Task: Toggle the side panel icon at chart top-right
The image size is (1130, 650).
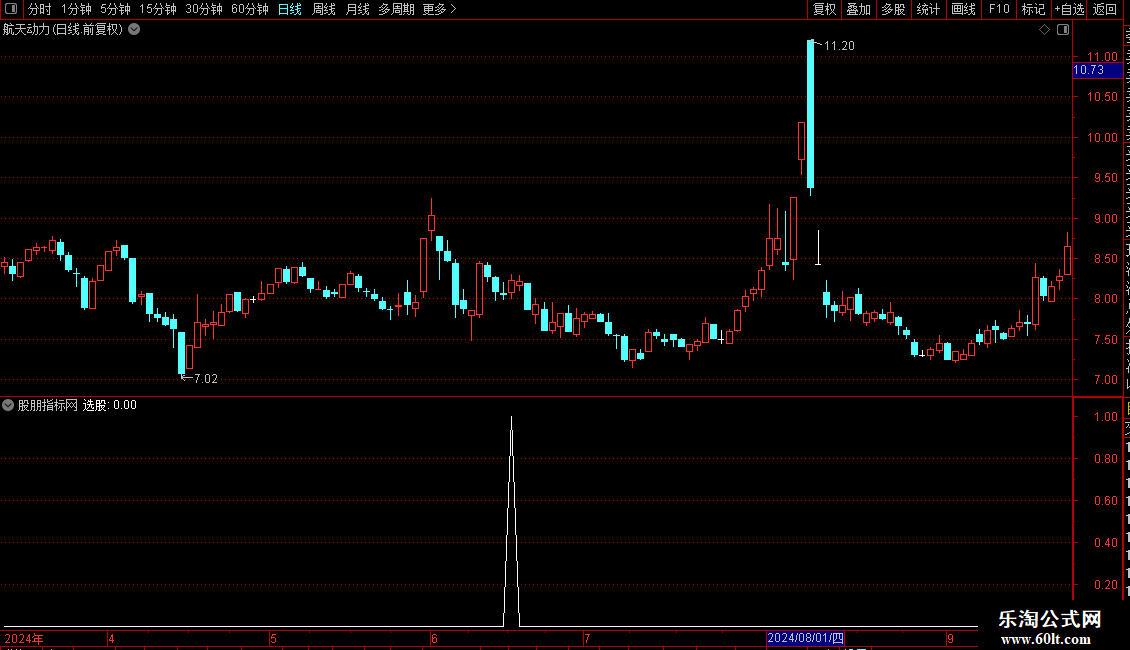Action: 1063,30
